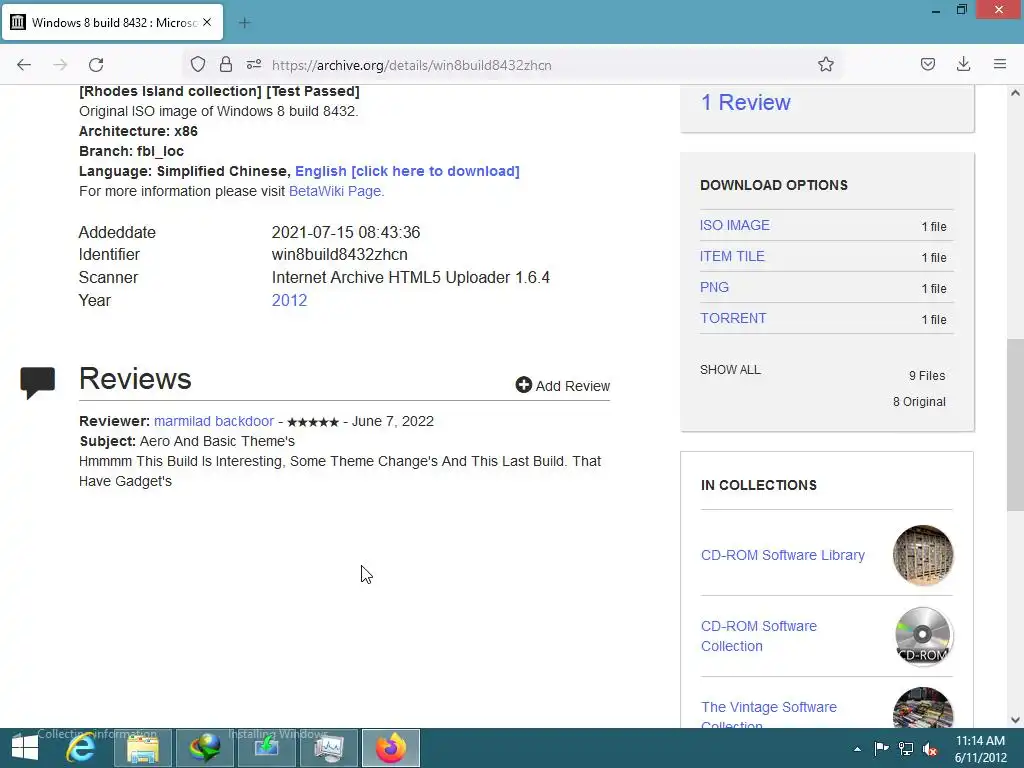View site security padlock information

click(x=226, y=65)
